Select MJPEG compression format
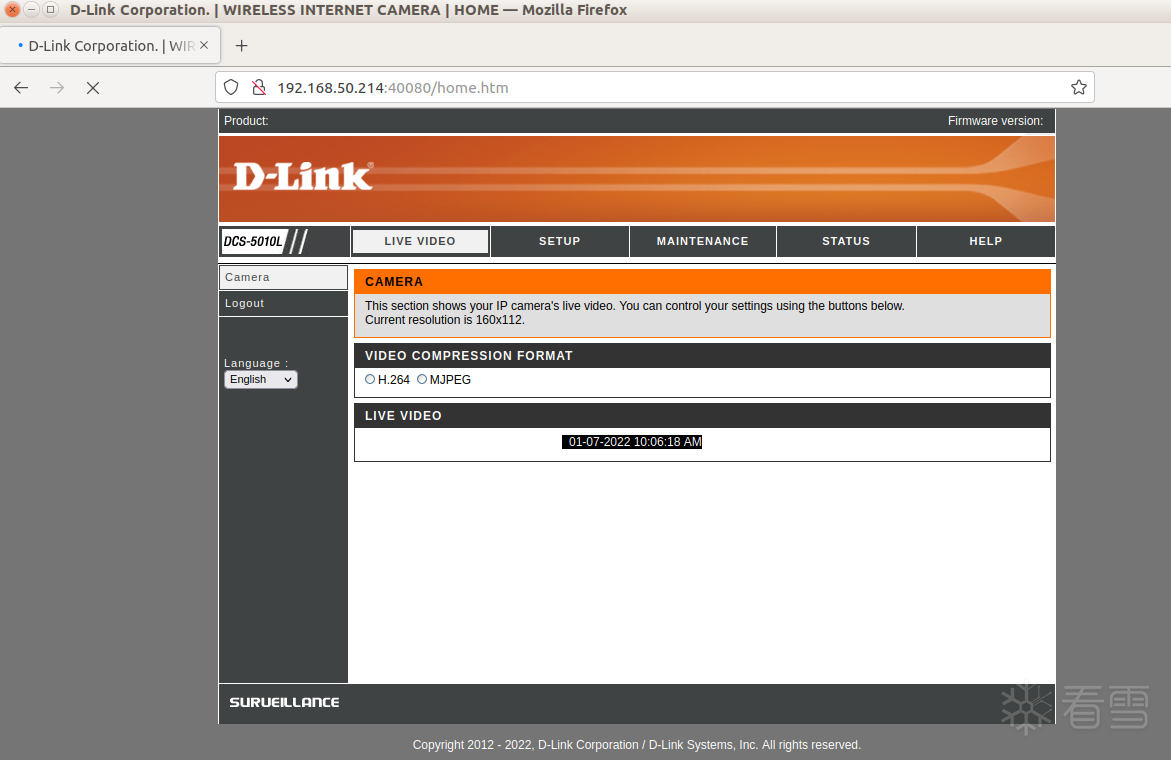Image resolution: width=1171 pixels, height=760 pixels. (x=422, y=379)
